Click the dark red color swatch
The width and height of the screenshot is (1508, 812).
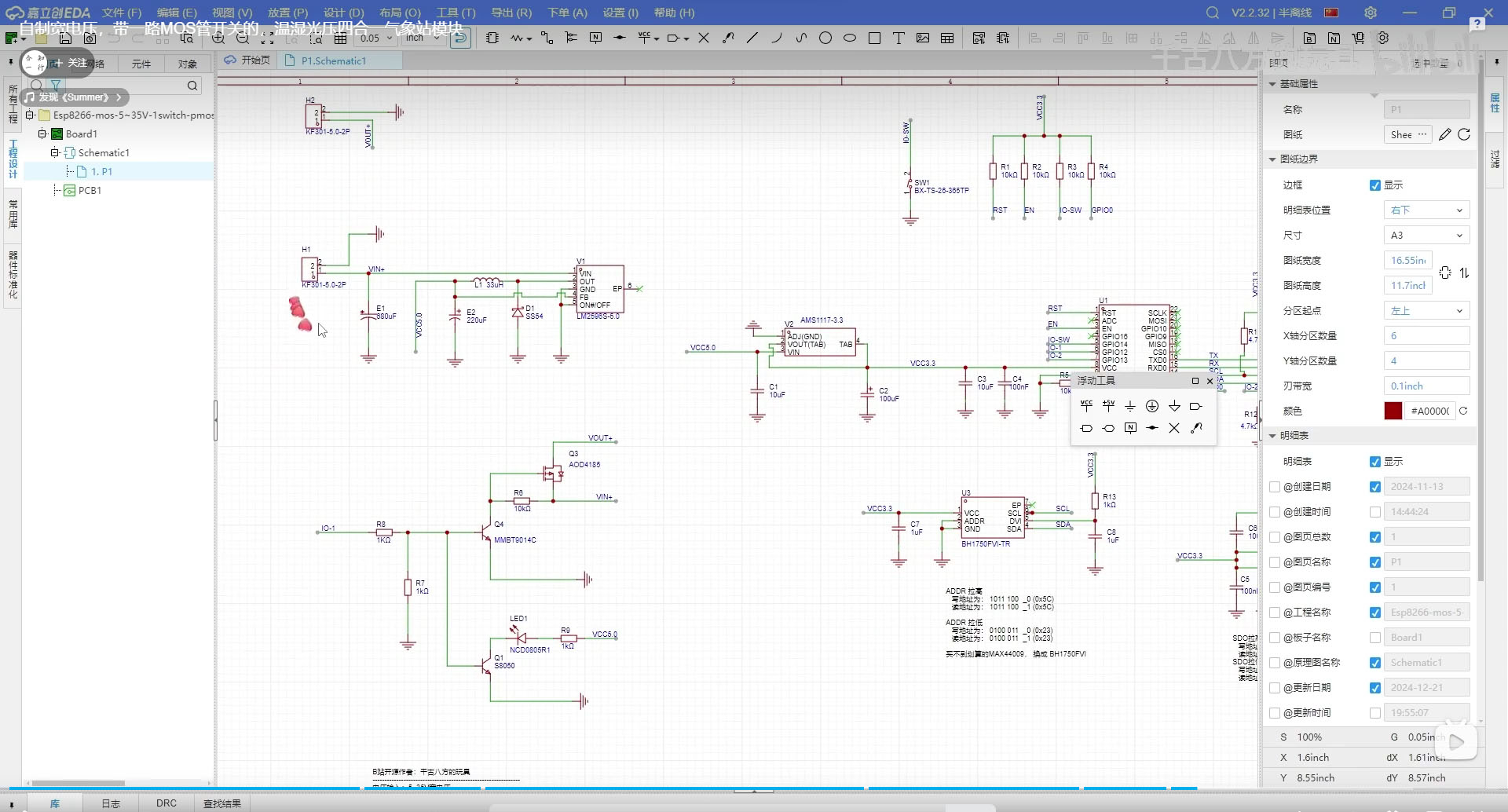coord(1393,411)
